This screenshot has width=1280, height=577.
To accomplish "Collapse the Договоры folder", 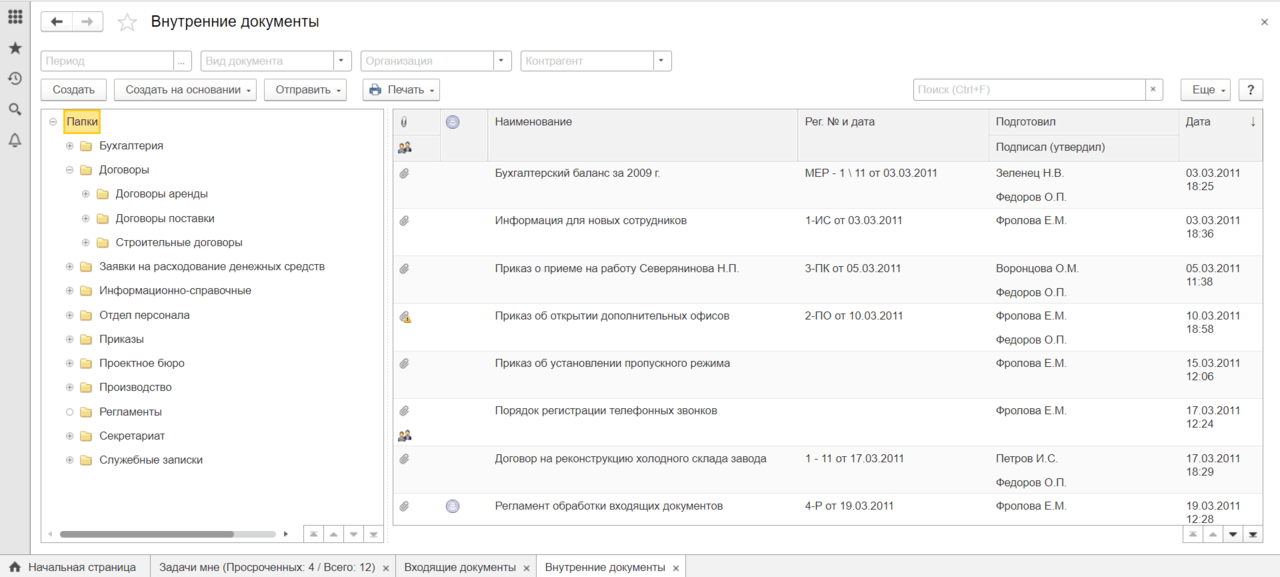I will [70, 170].
